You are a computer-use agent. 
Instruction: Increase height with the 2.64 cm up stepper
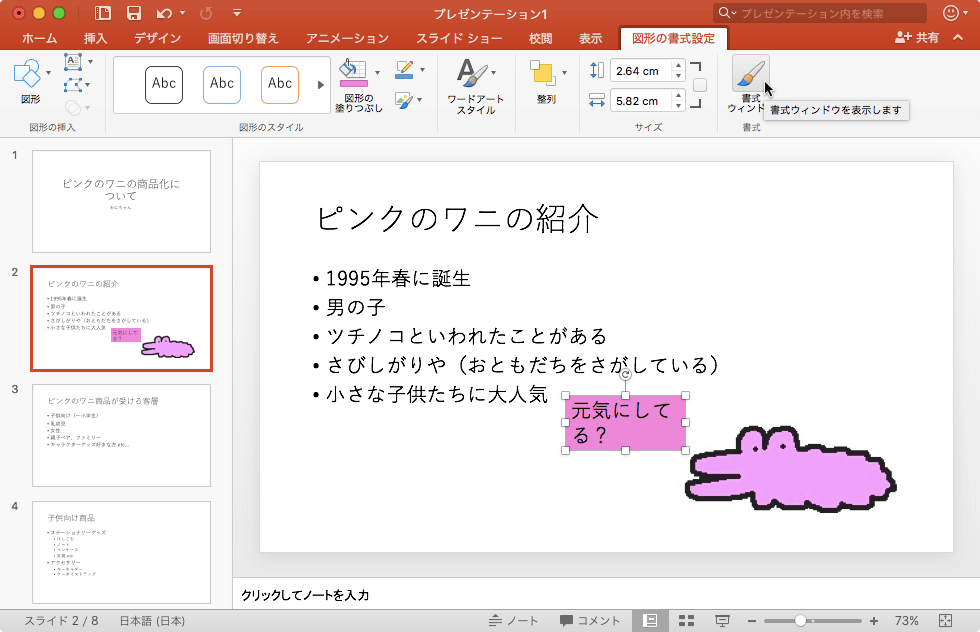click(678, 66)
